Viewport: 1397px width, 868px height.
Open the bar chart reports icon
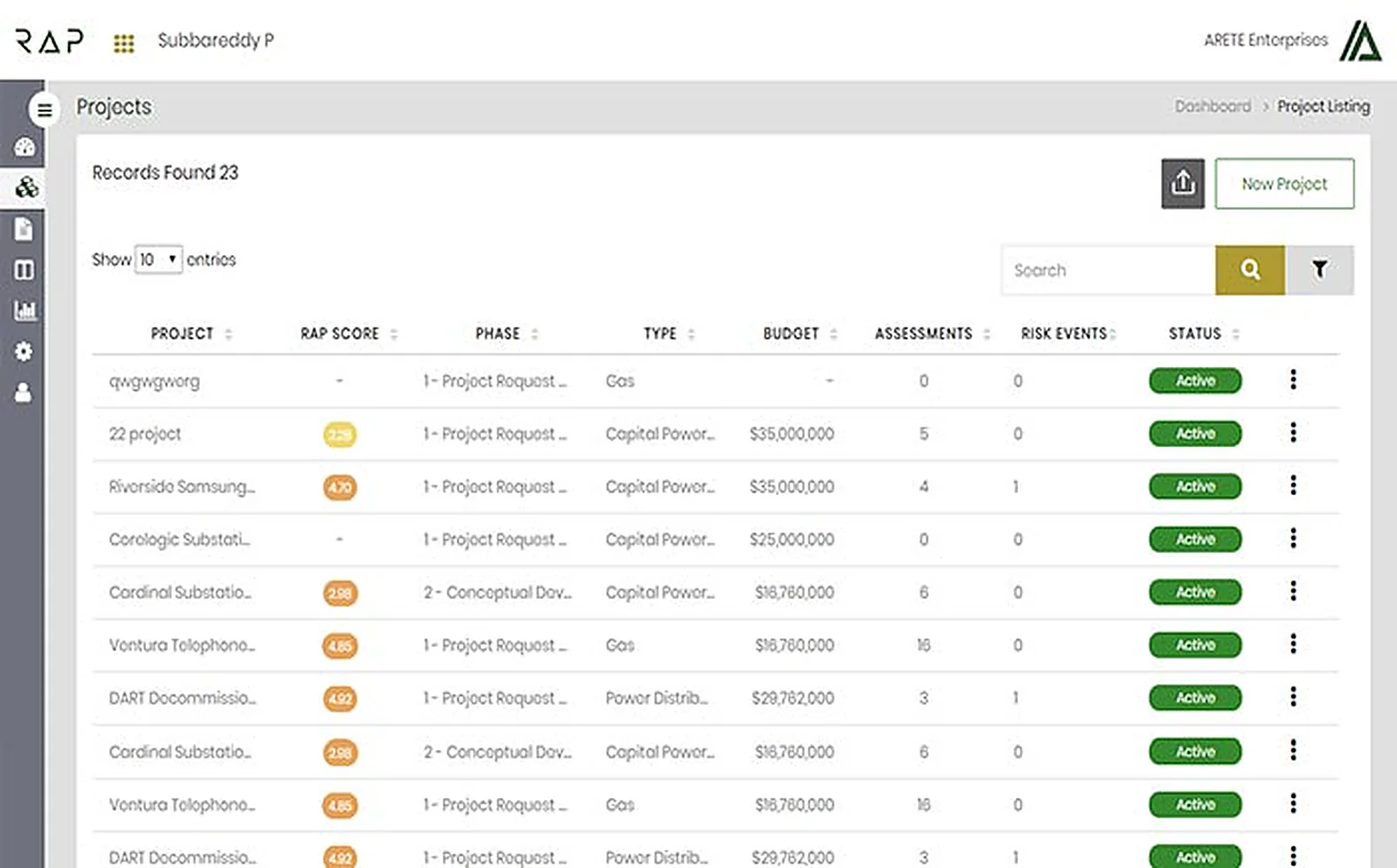24,310
